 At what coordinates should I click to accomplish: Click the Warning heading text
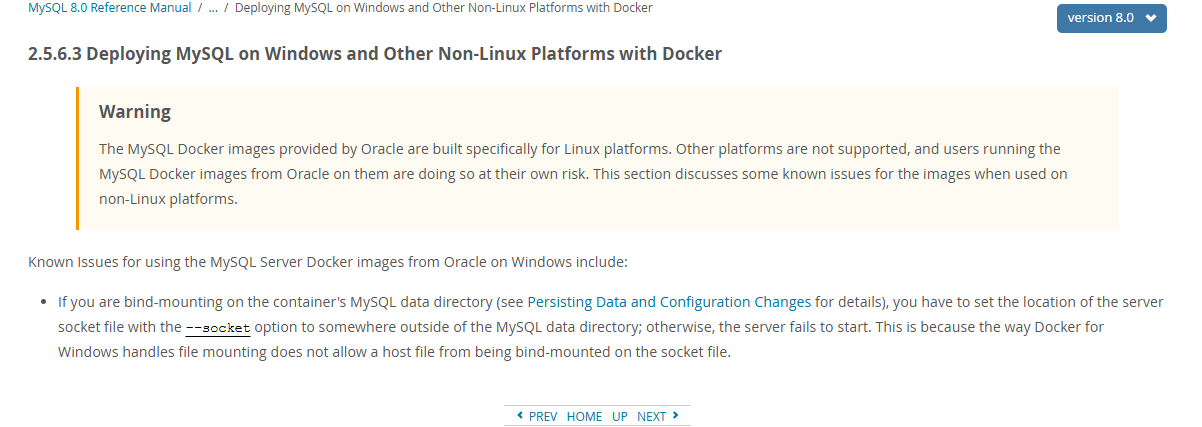pos(135,111)
